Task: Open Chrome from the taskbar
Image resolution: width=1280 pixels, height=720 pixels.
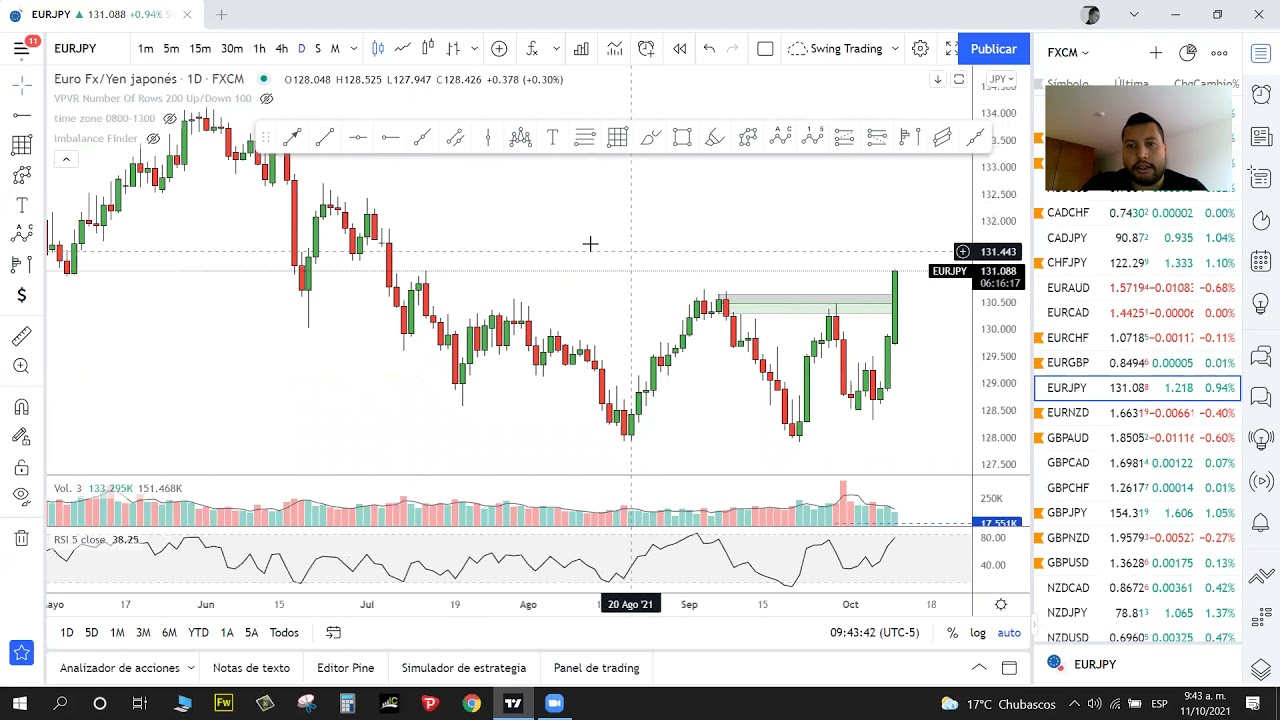Action: click(471, 704)
